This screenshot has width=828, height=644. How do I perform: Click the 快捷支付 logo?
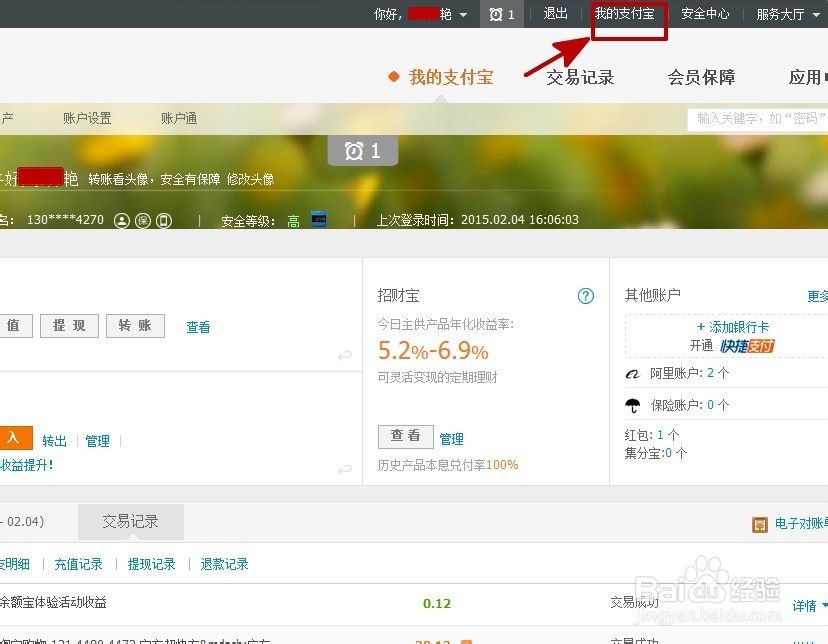coord(747,346)
